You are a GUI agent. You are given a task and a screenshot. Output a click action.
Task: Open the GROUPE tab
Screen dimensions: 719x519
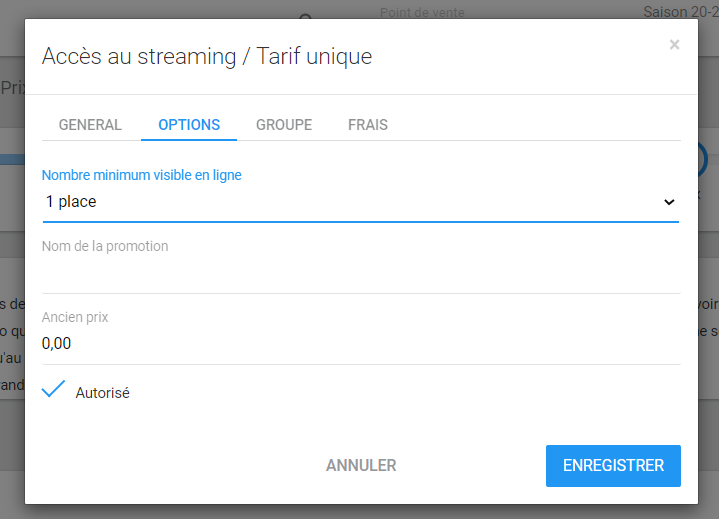[x=284, y=125]
